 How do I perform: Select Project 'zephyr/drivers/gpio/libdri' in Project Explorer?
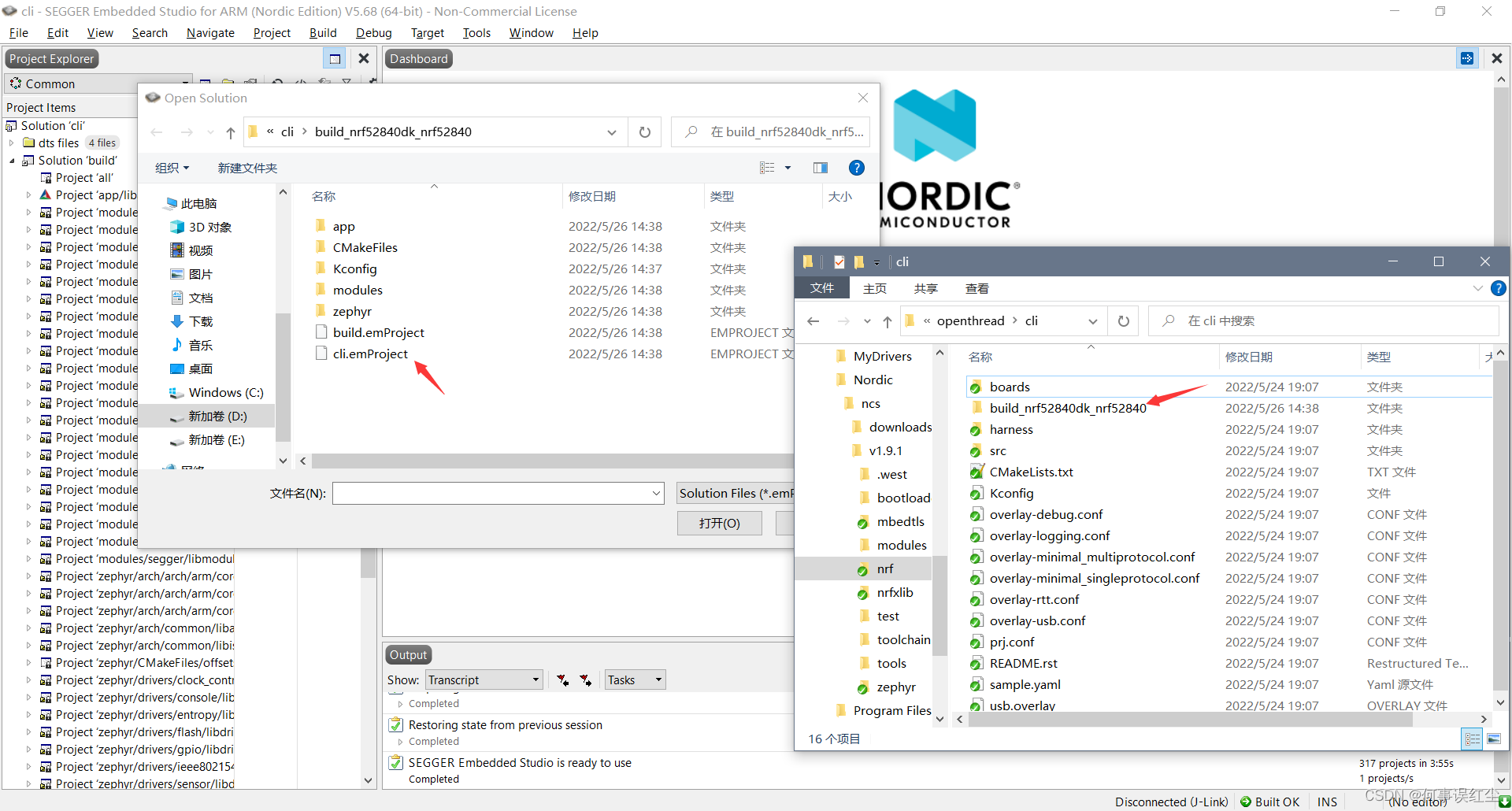[144, 749]
